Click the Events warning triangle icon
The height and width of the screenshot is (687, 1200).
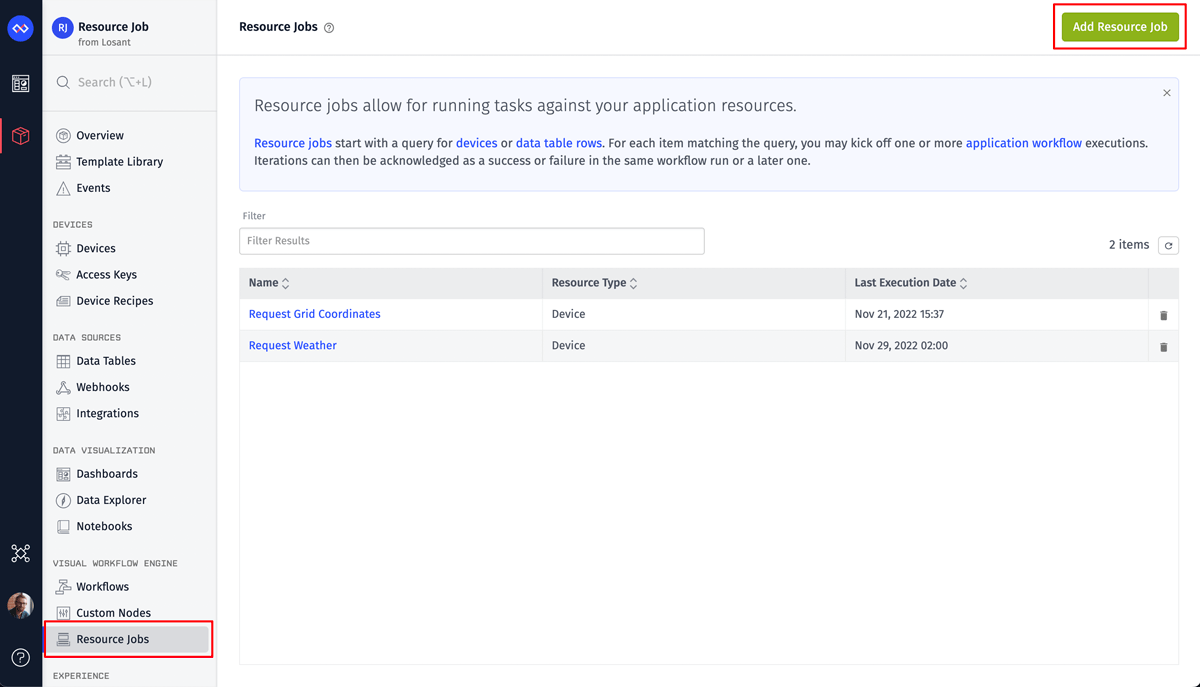click(63, 188)
